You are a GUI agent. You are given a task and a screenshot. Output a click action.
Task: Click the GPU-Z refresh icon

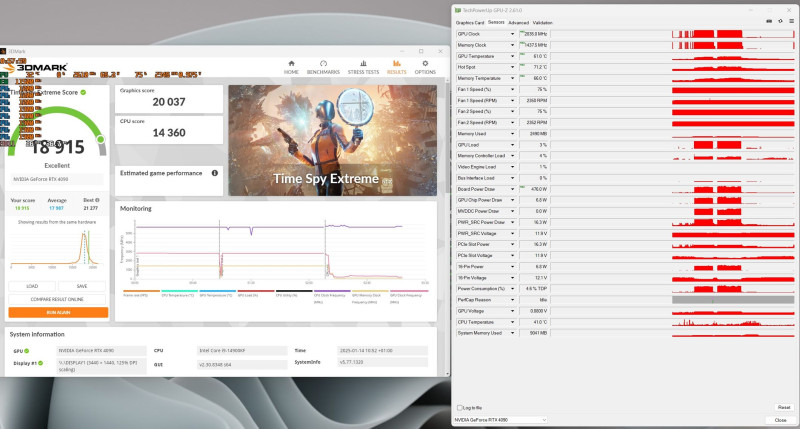coord(780,21)
